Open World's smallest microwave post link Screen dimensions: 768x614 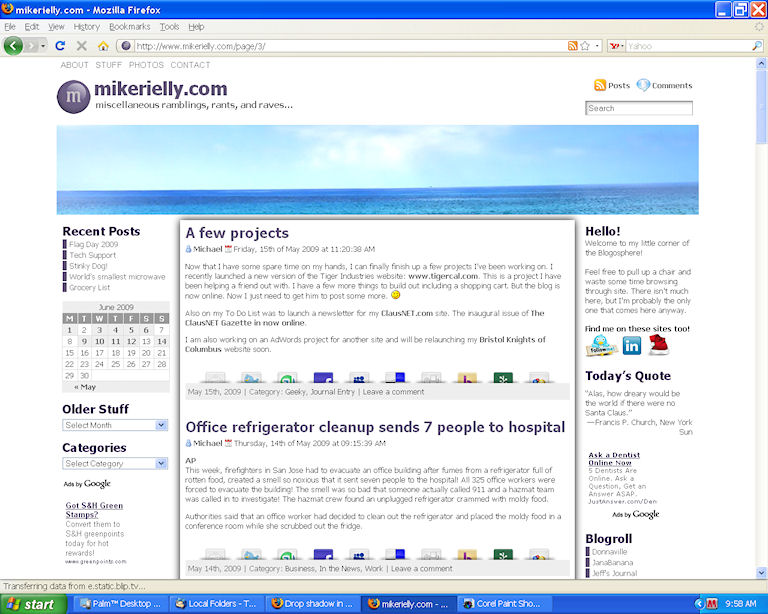click(x=117, y=276)
